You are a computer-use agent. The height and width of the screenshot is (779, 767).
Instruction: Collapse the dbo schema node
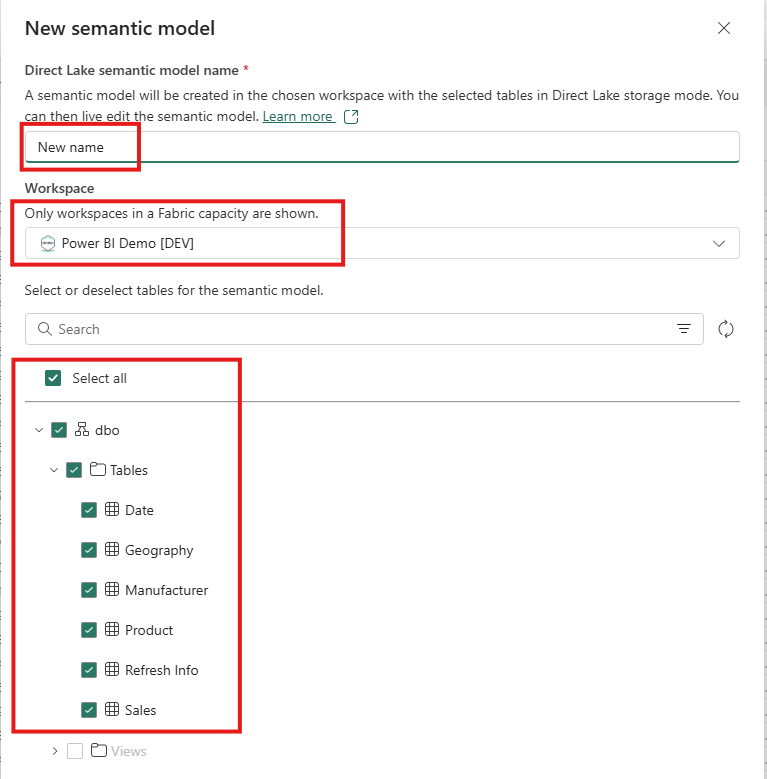[39, 430]
